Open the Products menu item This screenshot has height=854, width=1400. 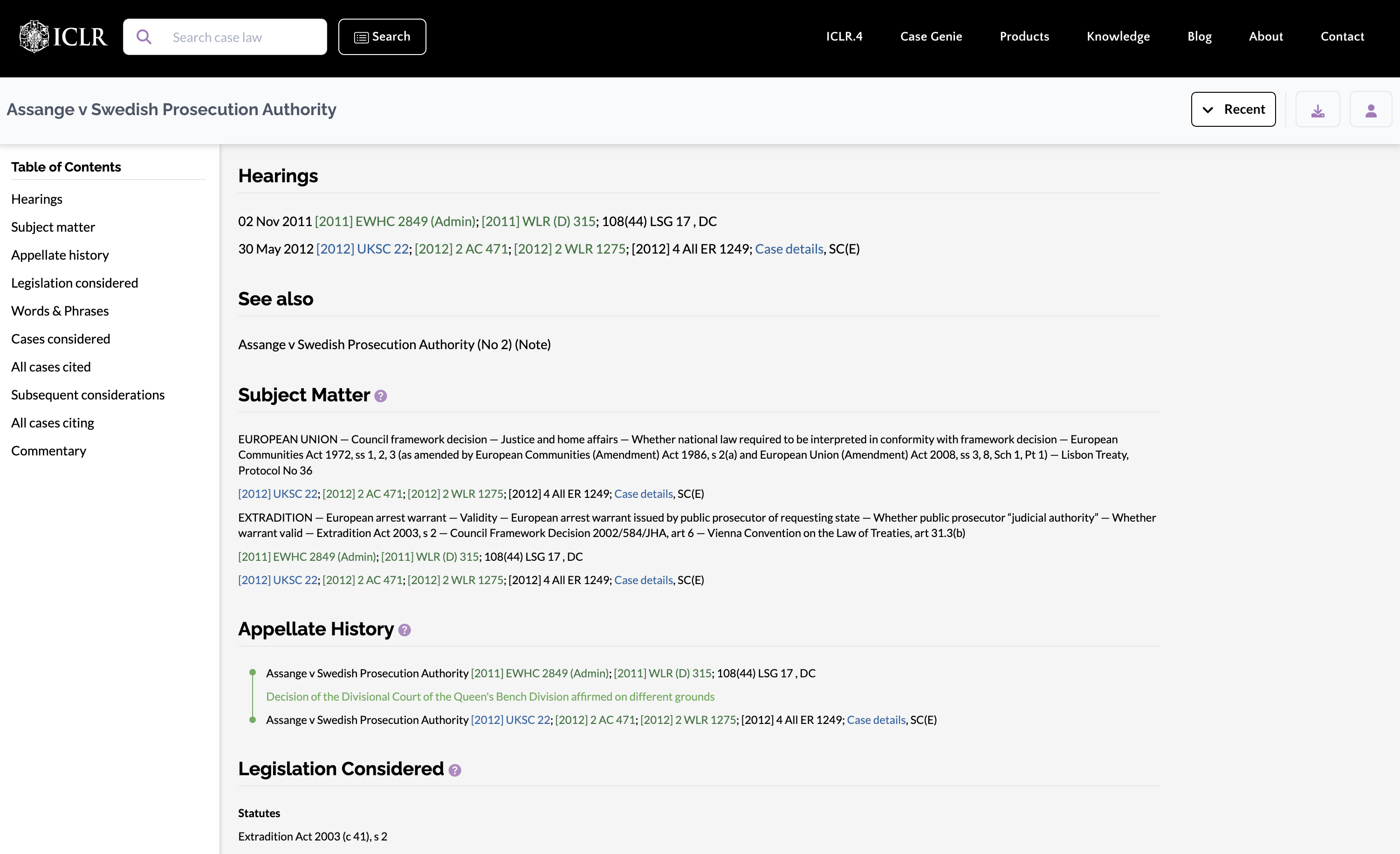1024,36
